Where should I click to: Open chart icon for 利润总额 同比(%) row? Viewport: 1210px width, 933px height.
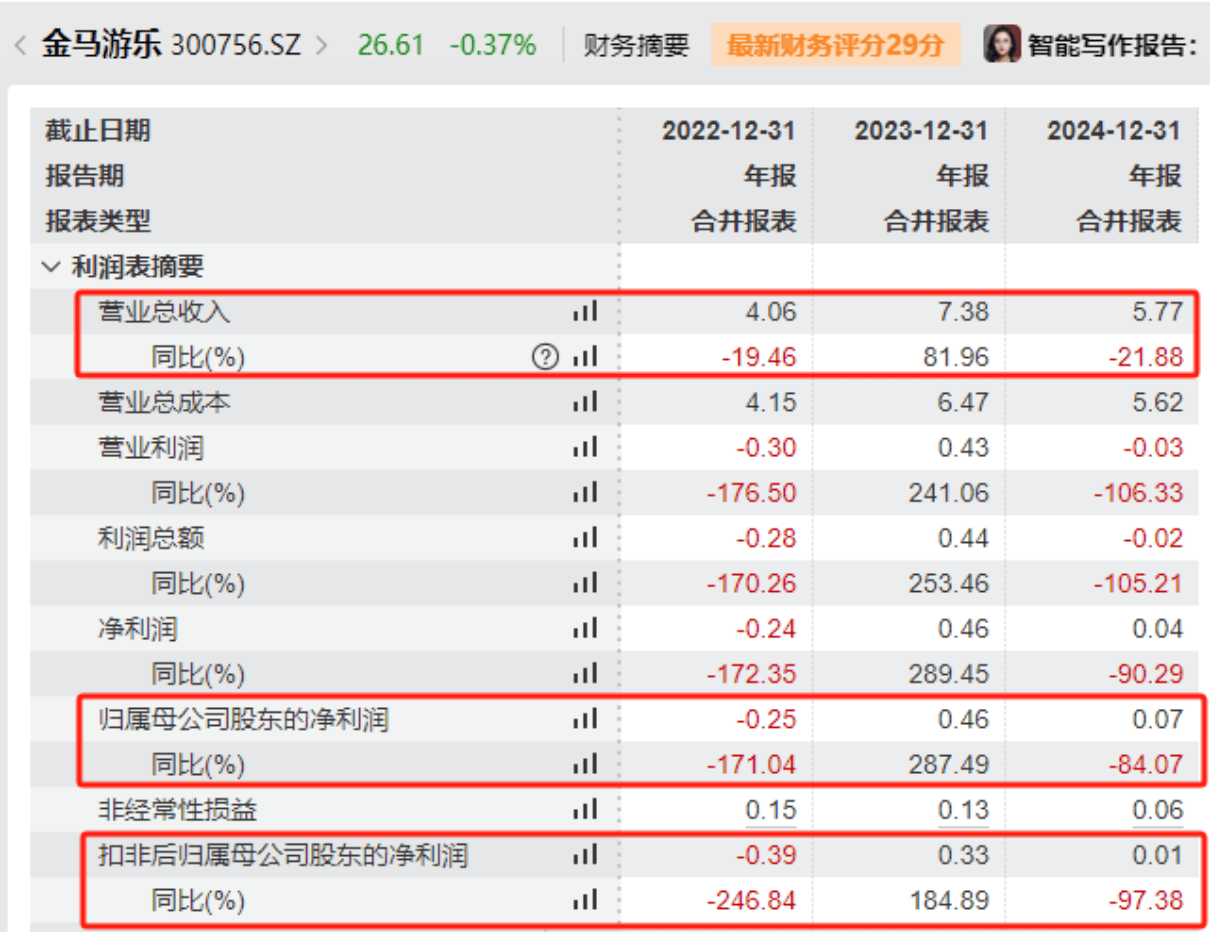pyautogui.click(x=585, y=583)
